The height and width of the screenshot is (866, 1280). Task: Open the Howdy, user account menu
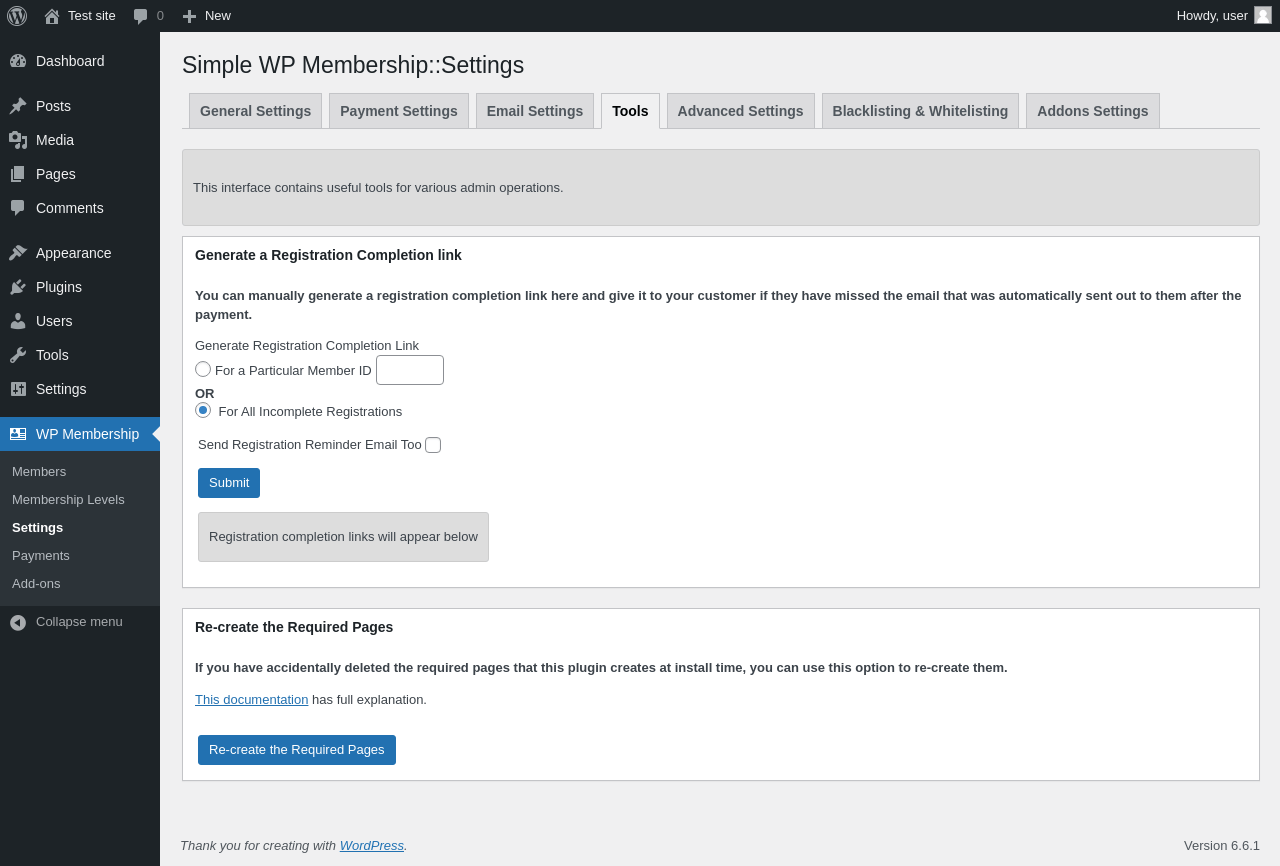tap(1223, 15)
